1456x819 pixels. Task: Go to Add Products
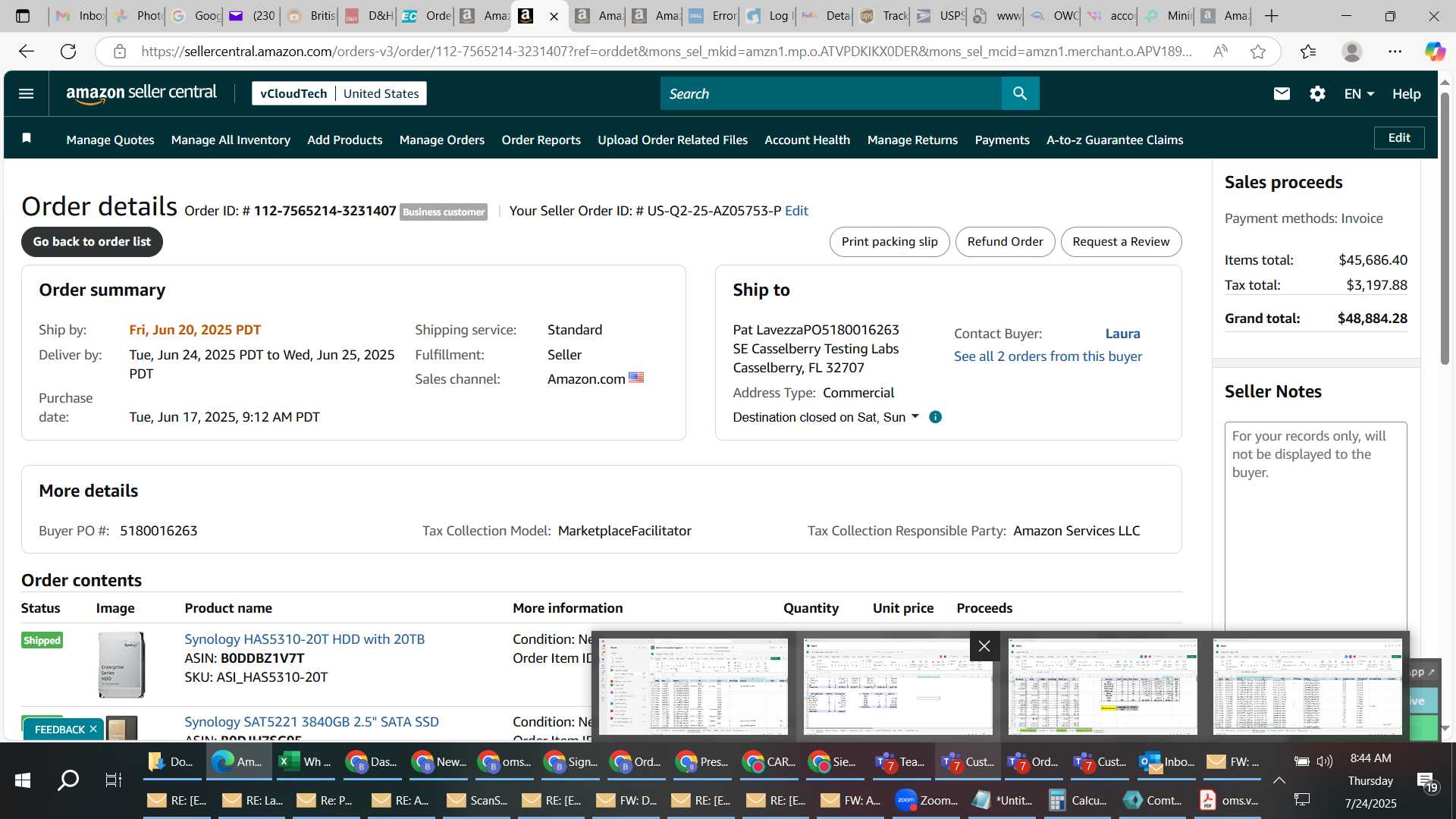point(344,140)
